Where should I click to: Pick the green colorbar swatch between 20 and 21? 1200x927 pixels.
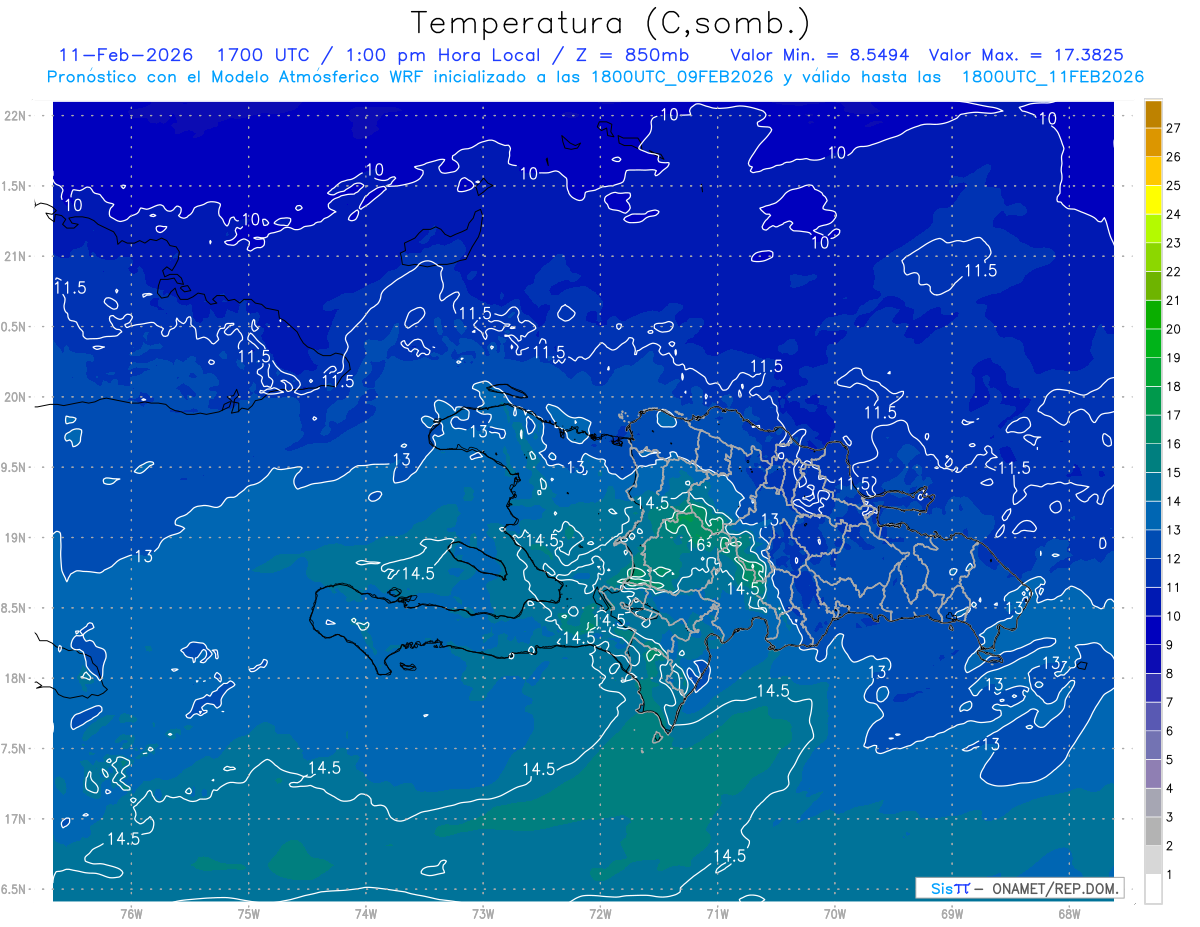pos(1154,315)
